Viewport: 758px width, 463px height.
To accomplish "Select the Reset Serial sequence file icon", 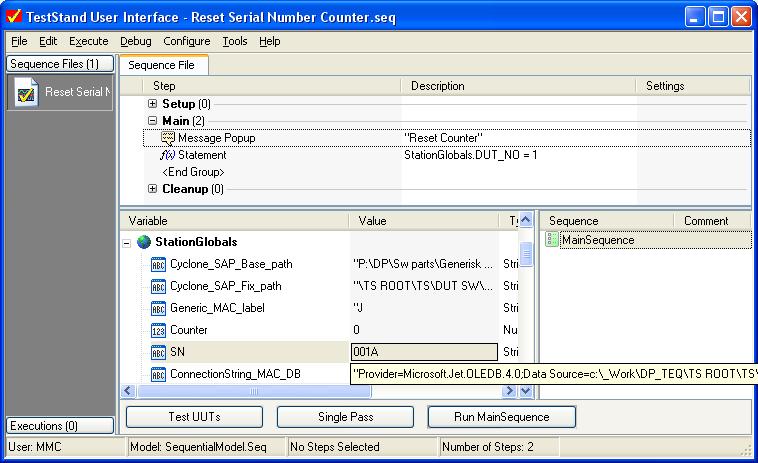I will [x=26, y=92].
